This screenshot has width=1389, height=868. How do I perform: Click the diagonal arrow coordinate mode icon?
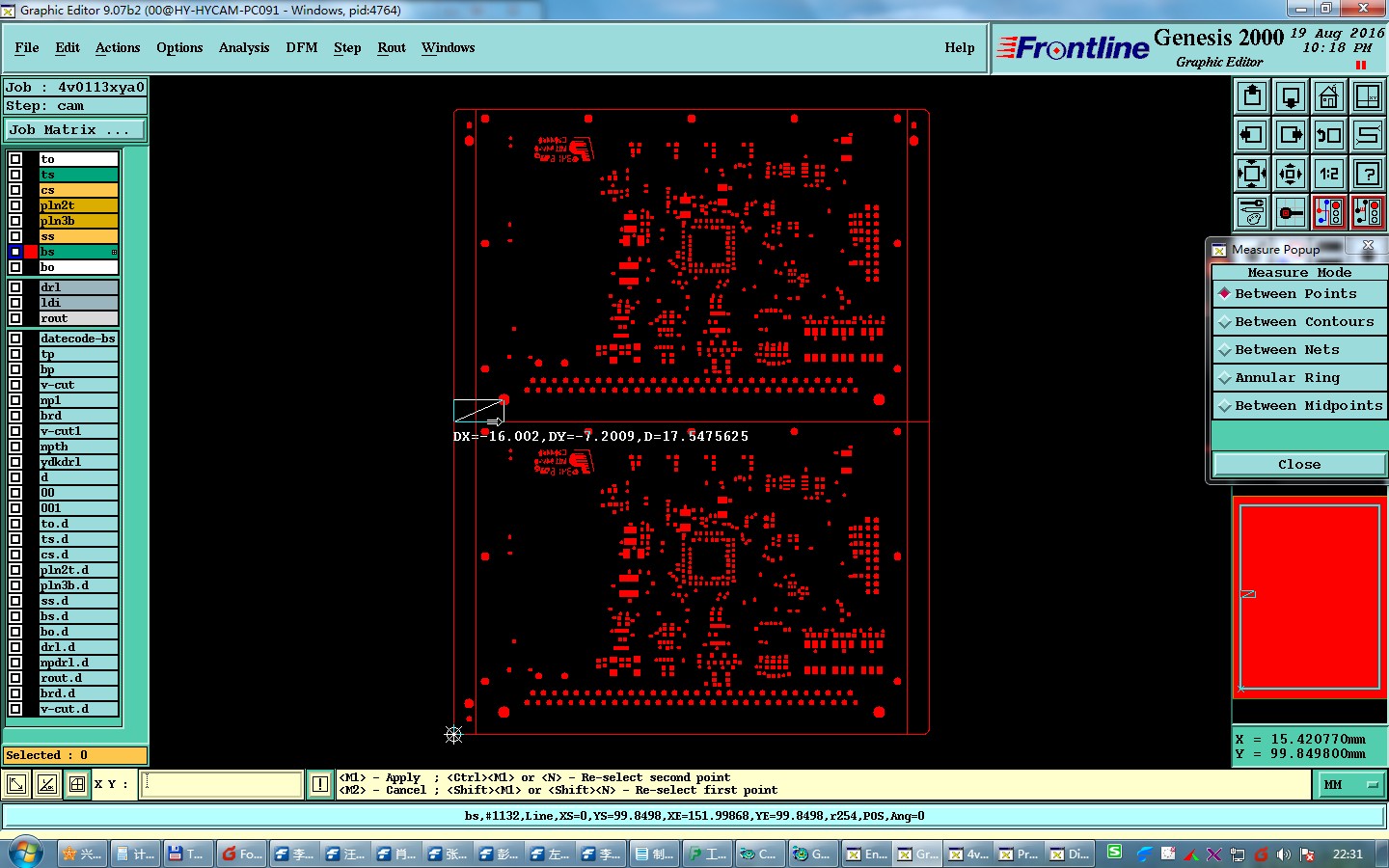pos(16,784)
